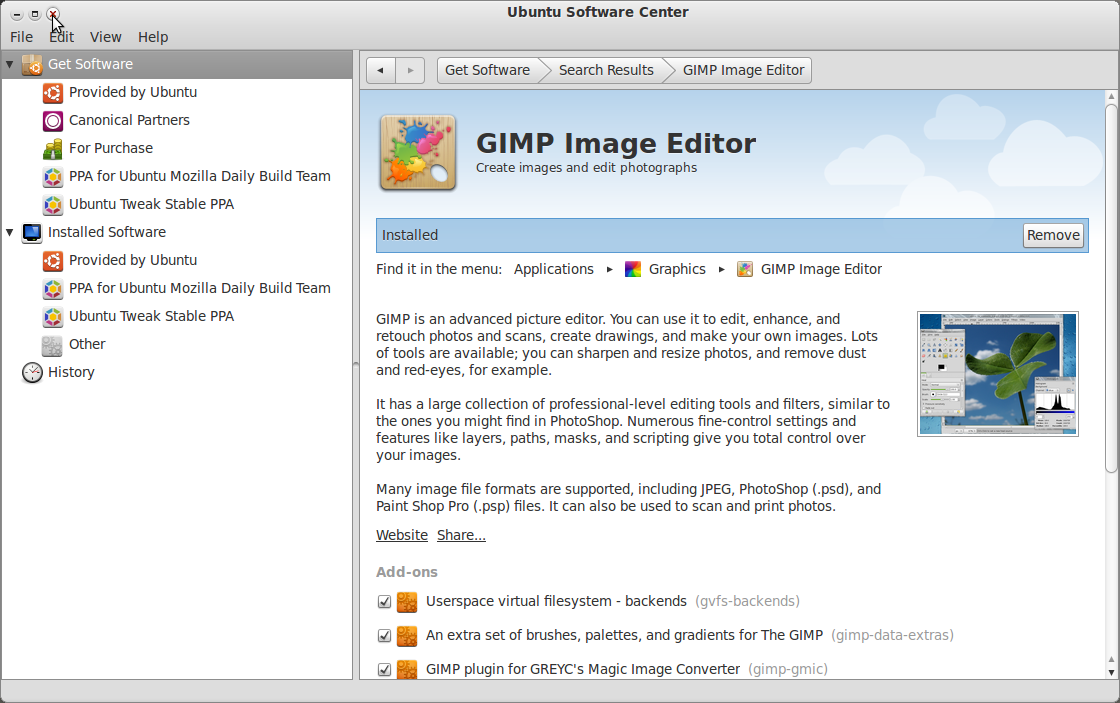Image resolution: width=1120 pixels, height=703 pixels.
Task: Click Mozilla Daily Build PPA icon under Installed Software
Action: 53,289
